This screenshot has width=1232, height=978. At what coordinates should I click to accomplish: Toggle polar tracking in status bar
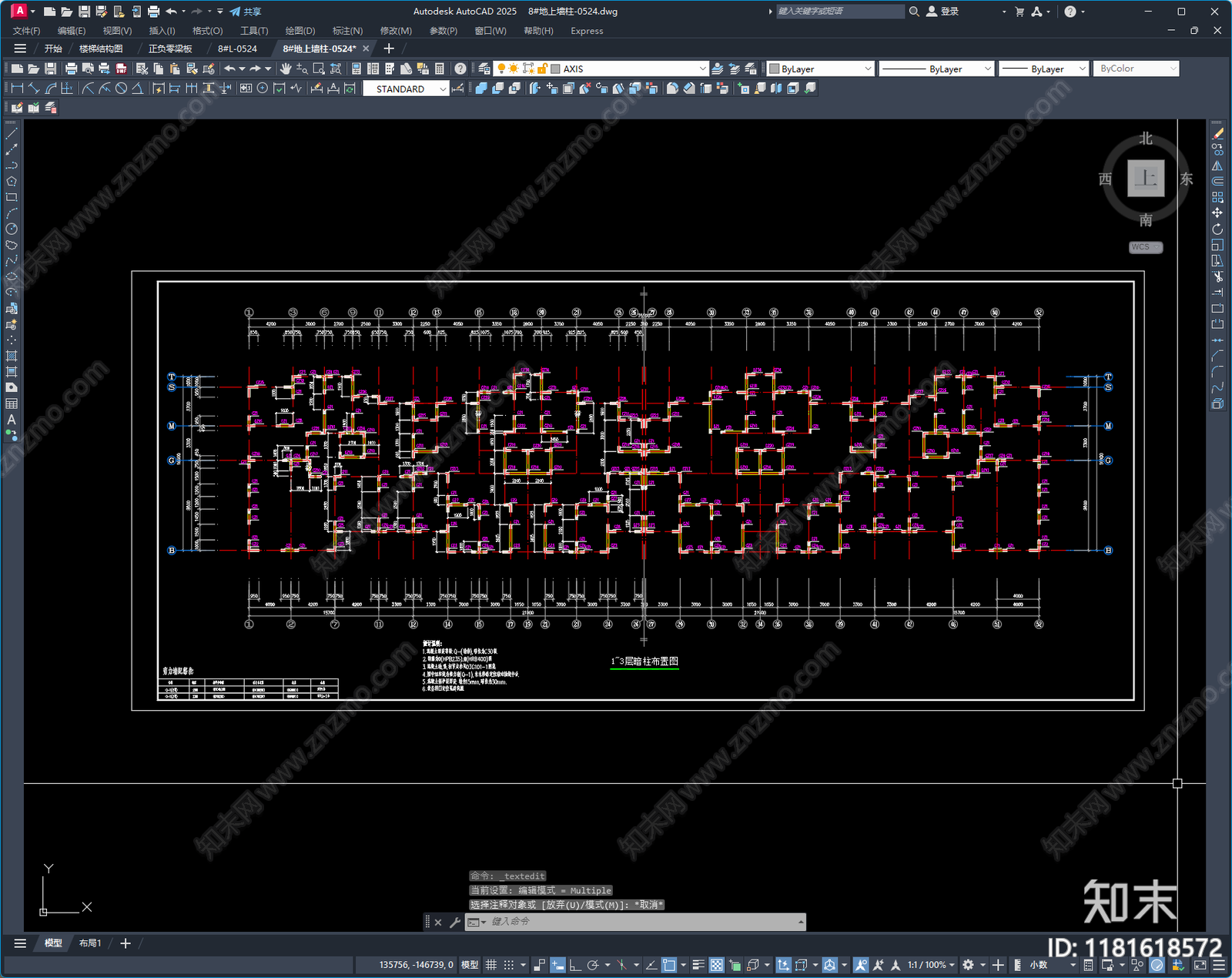pyautogui.click(x=593, y=965)
